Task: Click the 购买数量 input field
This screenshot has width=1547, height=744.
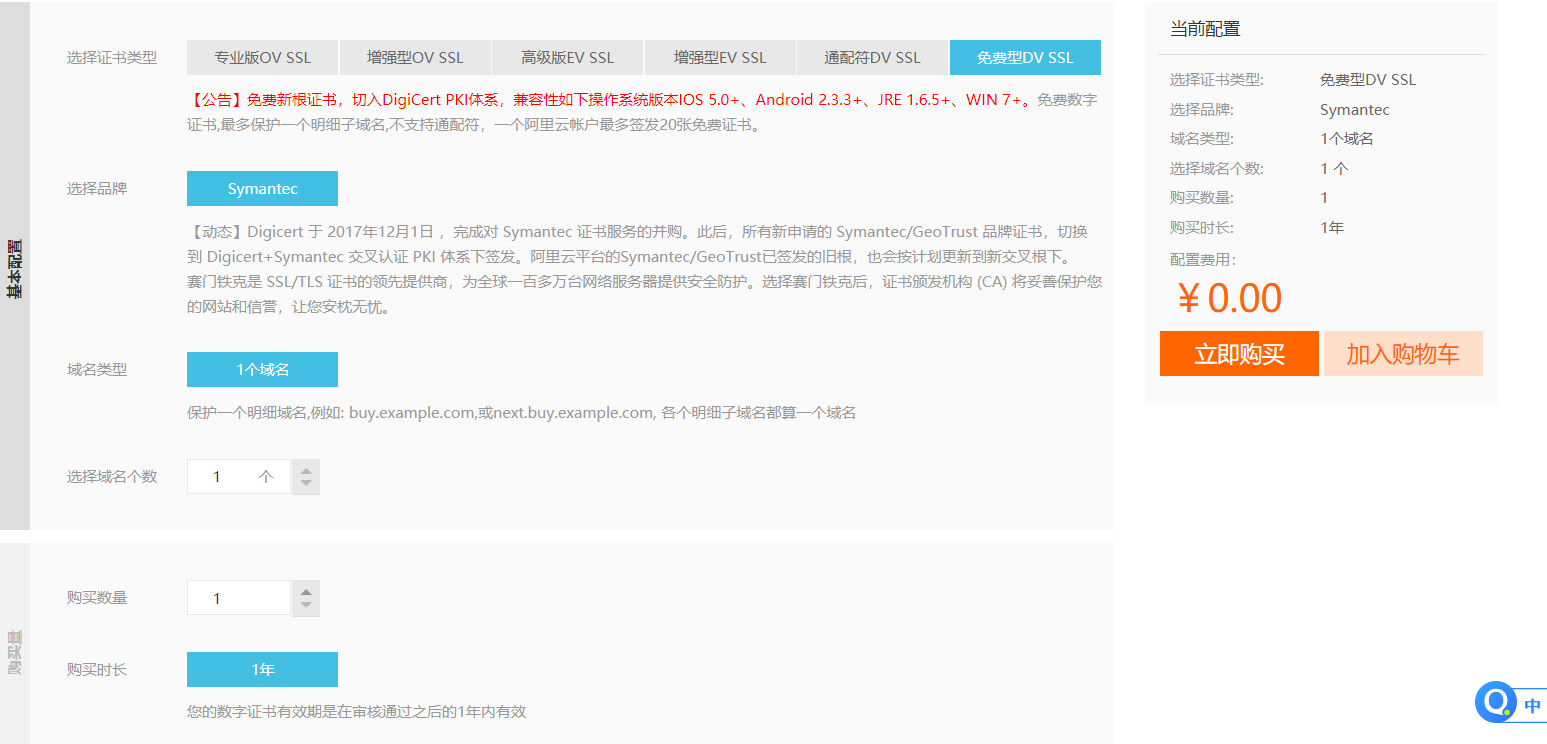Action: coord(240,597)
